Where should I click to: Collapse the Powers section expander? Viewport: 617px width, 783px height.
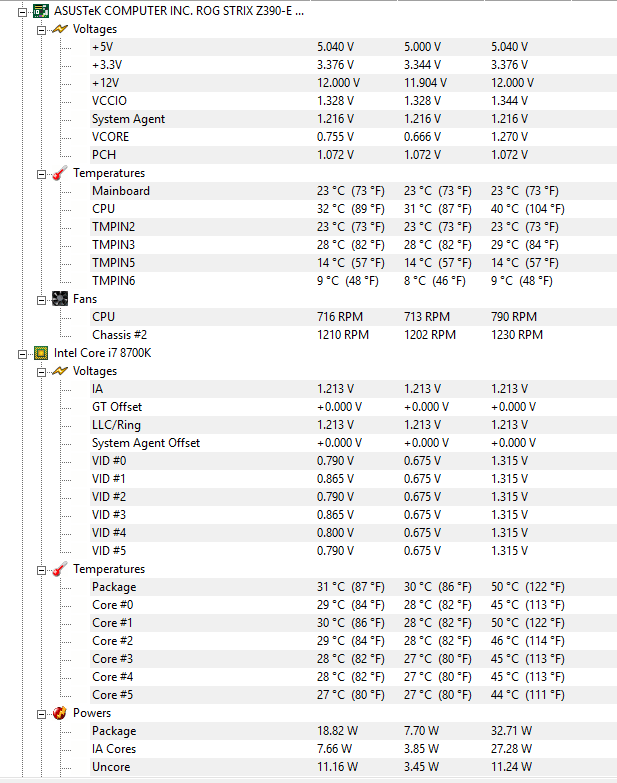(42, 713)
